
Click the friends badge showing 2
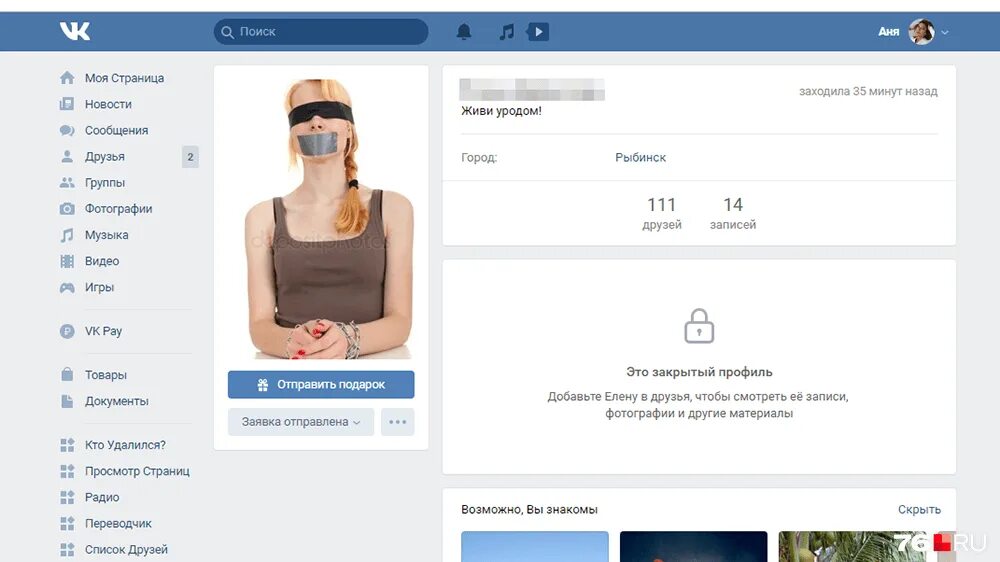coord(190,157)
